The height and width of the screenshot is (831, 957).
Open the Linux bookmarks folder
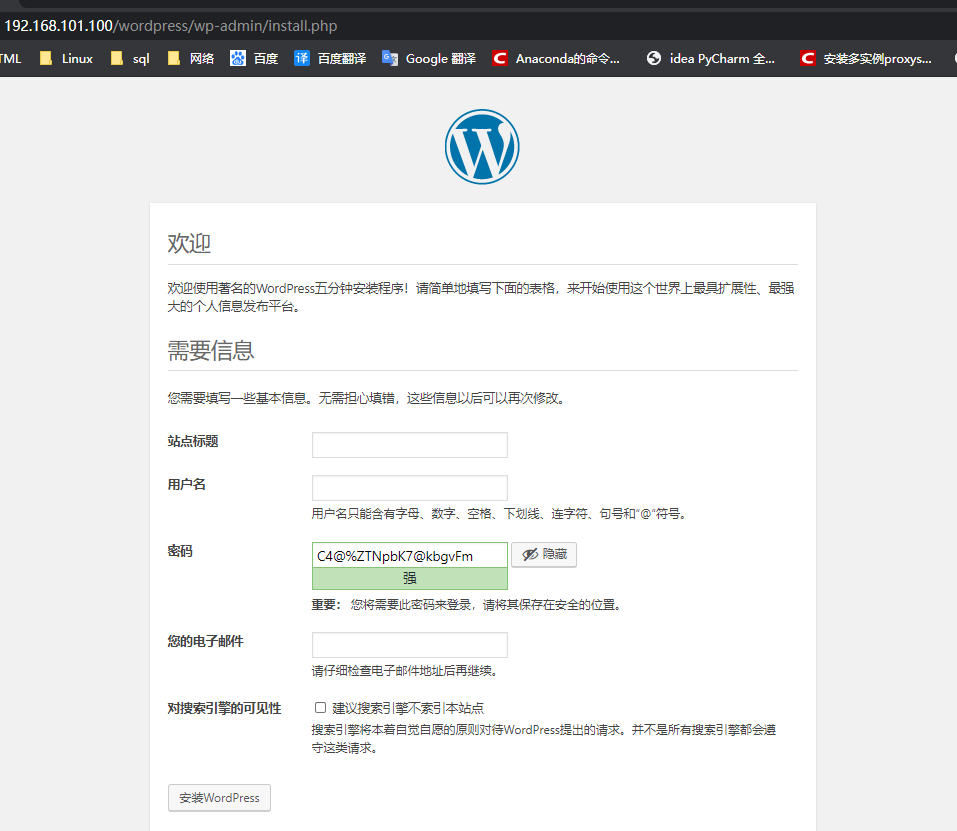pyautogui.click(x=65, y=58)
